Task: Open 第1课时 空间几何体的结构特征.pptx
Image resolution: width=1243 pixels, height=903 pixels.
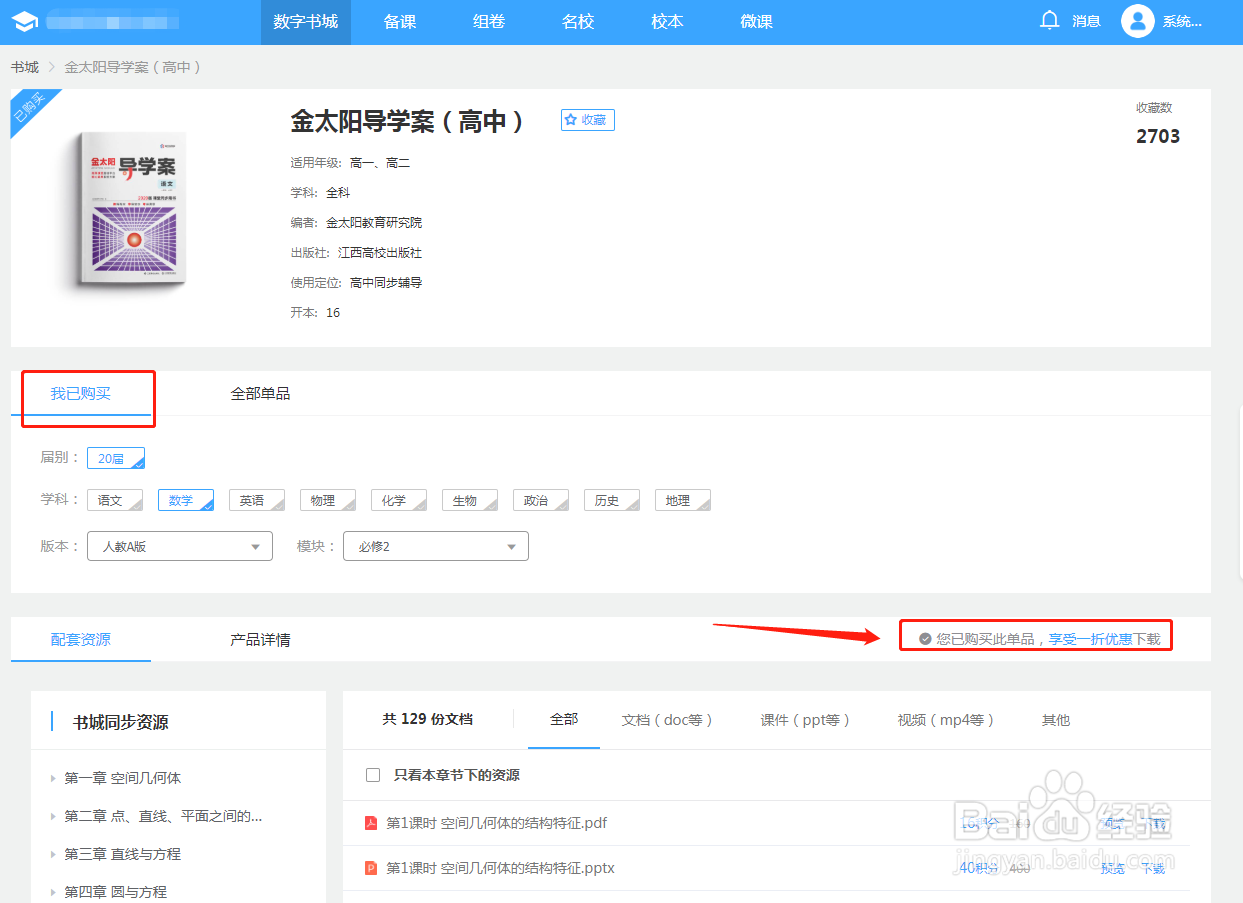Action: pyautogui.click(x=500, y=868)
